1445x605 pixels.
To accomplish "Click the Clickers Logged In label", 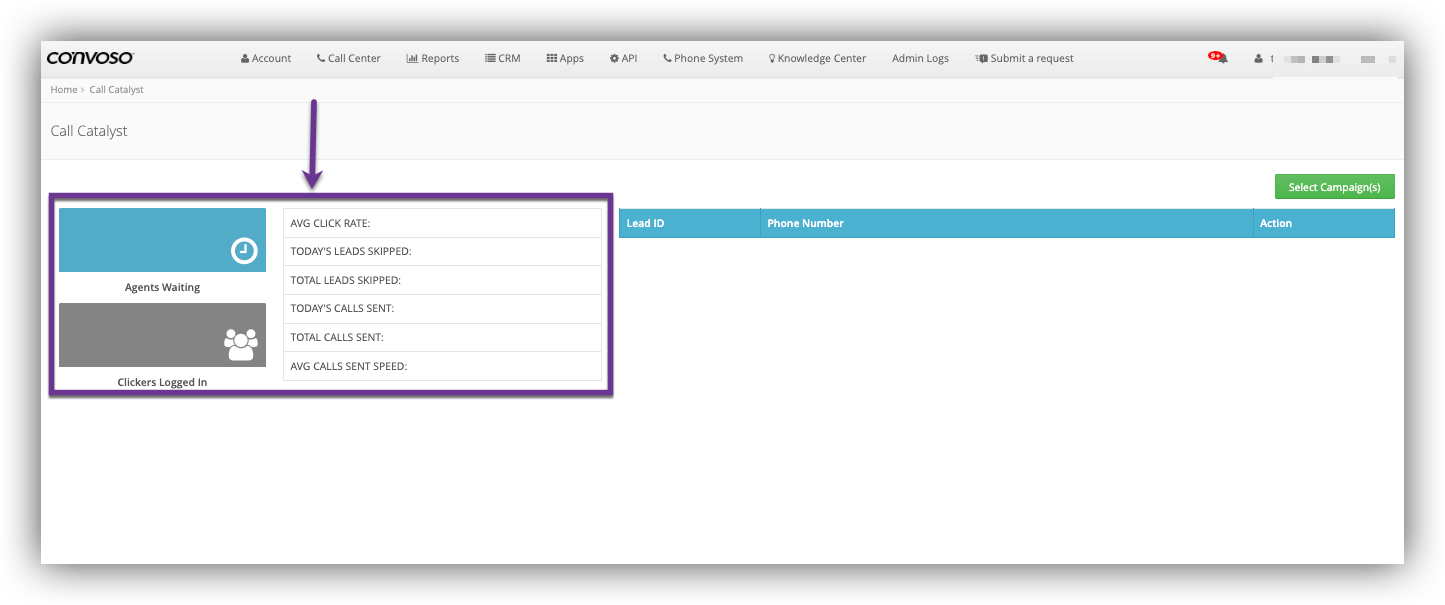I will click(x=163, y=382).
